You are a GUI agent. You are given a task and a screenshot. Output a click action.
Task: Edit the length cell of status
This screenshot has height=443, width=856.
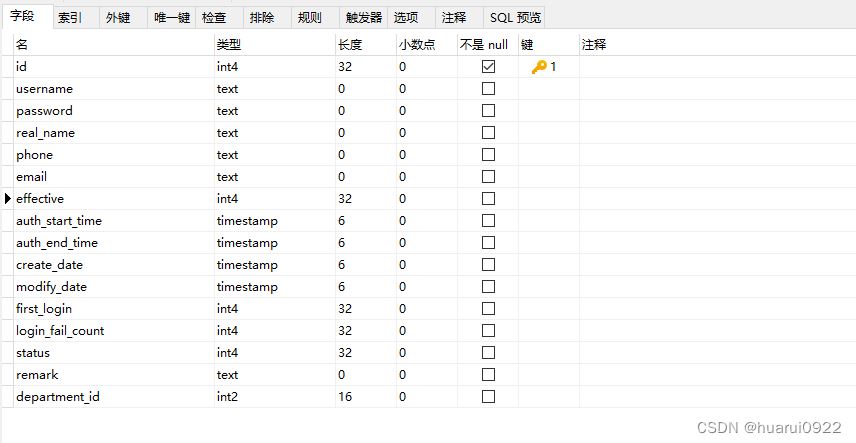366,353
